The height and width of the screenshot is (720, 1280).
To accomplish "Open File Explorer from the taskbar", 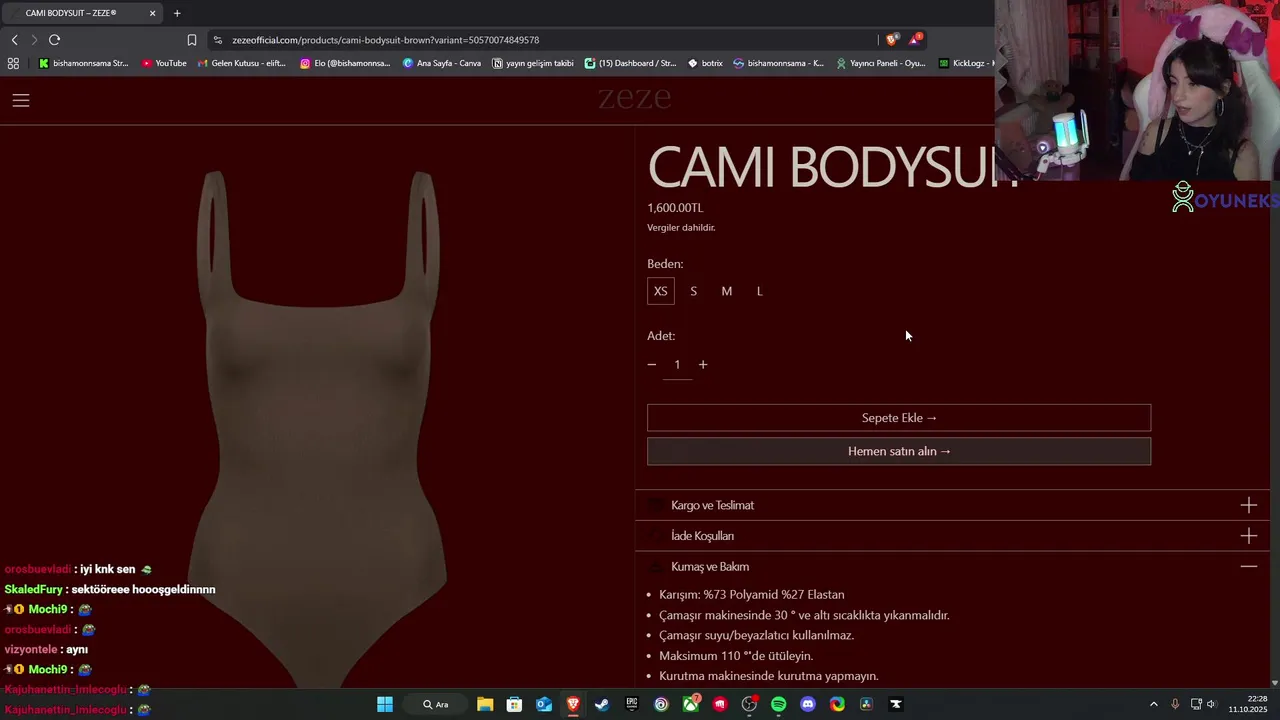I will (x=485, y=704).
